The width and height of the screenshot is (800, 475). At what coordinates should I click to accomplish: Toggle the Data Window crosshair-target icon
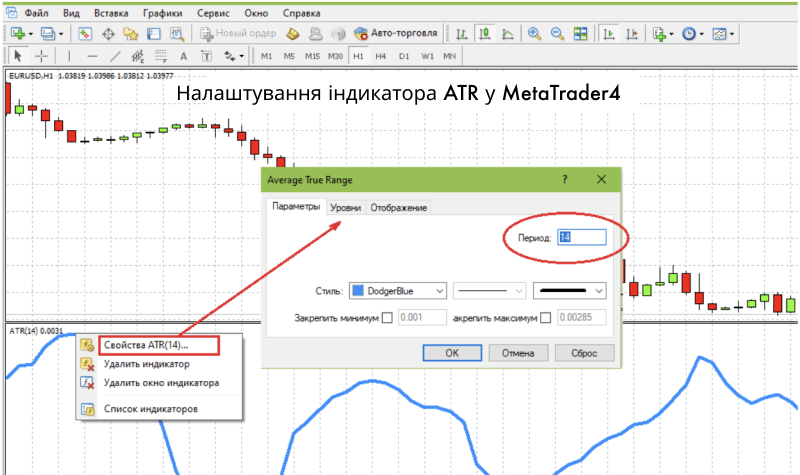[x=108, y=34]
